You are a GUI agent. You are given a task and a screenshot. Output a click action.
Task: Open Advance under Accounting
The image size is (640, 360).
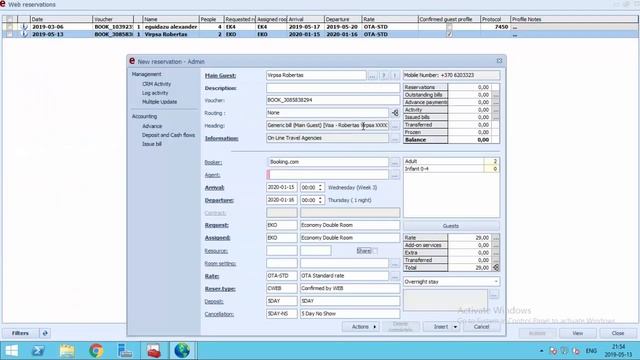pos(152,126)
